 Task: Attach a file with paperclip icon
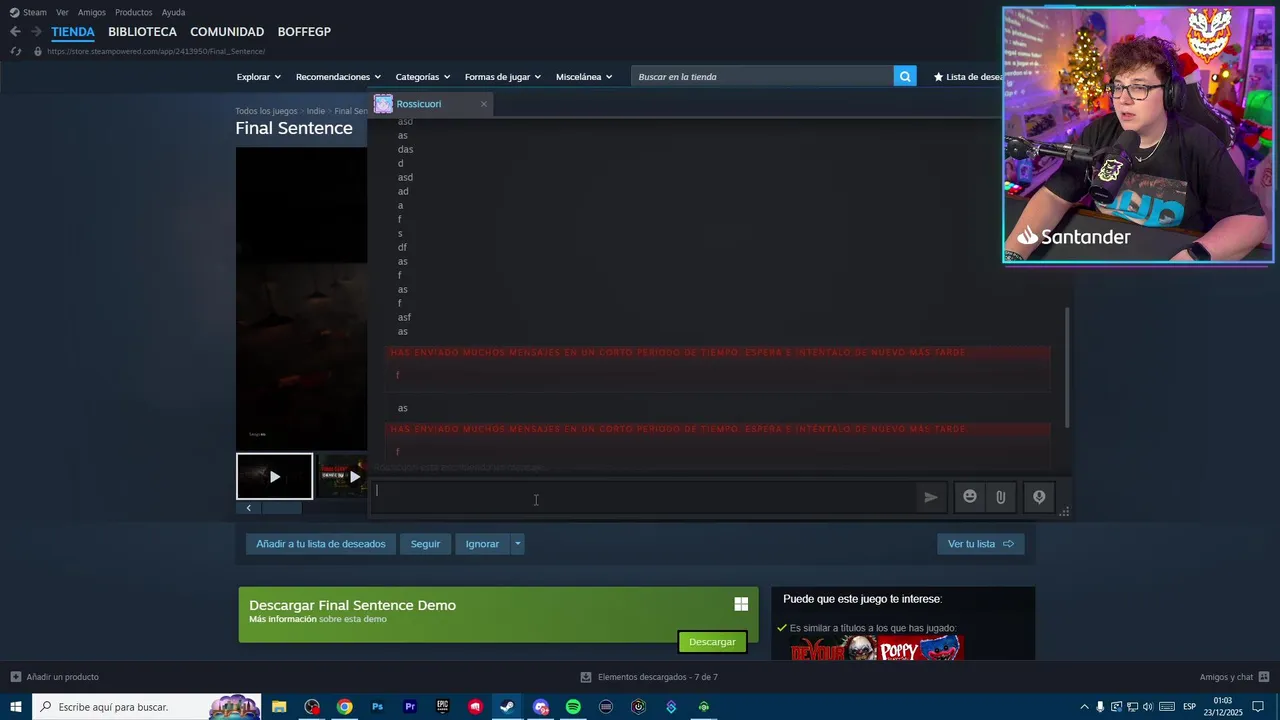coord(1000,497)
